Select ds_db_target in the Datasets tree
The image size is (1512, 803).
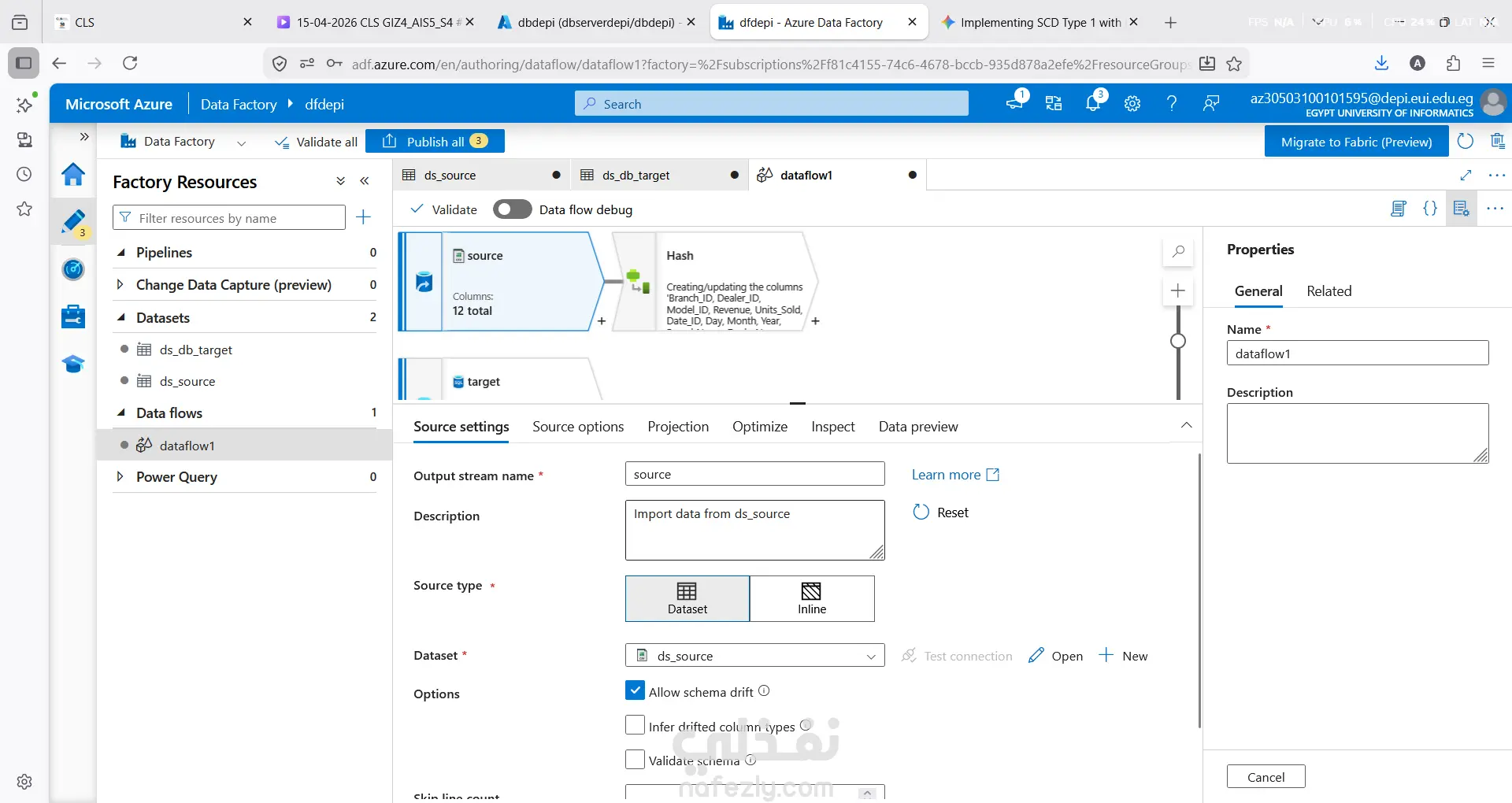pos(196,350)
